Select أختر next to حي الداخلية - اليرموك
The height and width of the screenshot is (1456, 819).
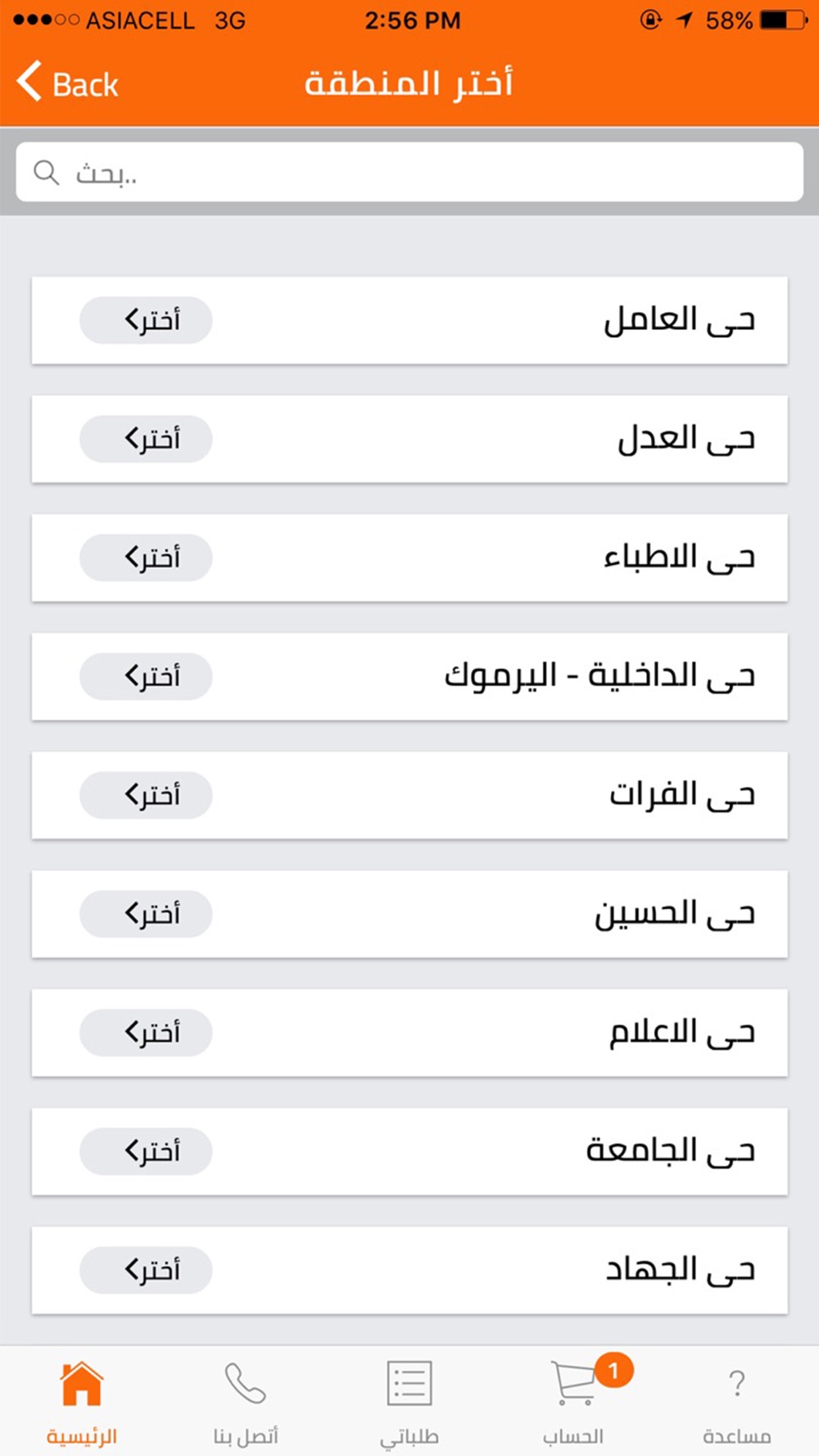point(146,676)
